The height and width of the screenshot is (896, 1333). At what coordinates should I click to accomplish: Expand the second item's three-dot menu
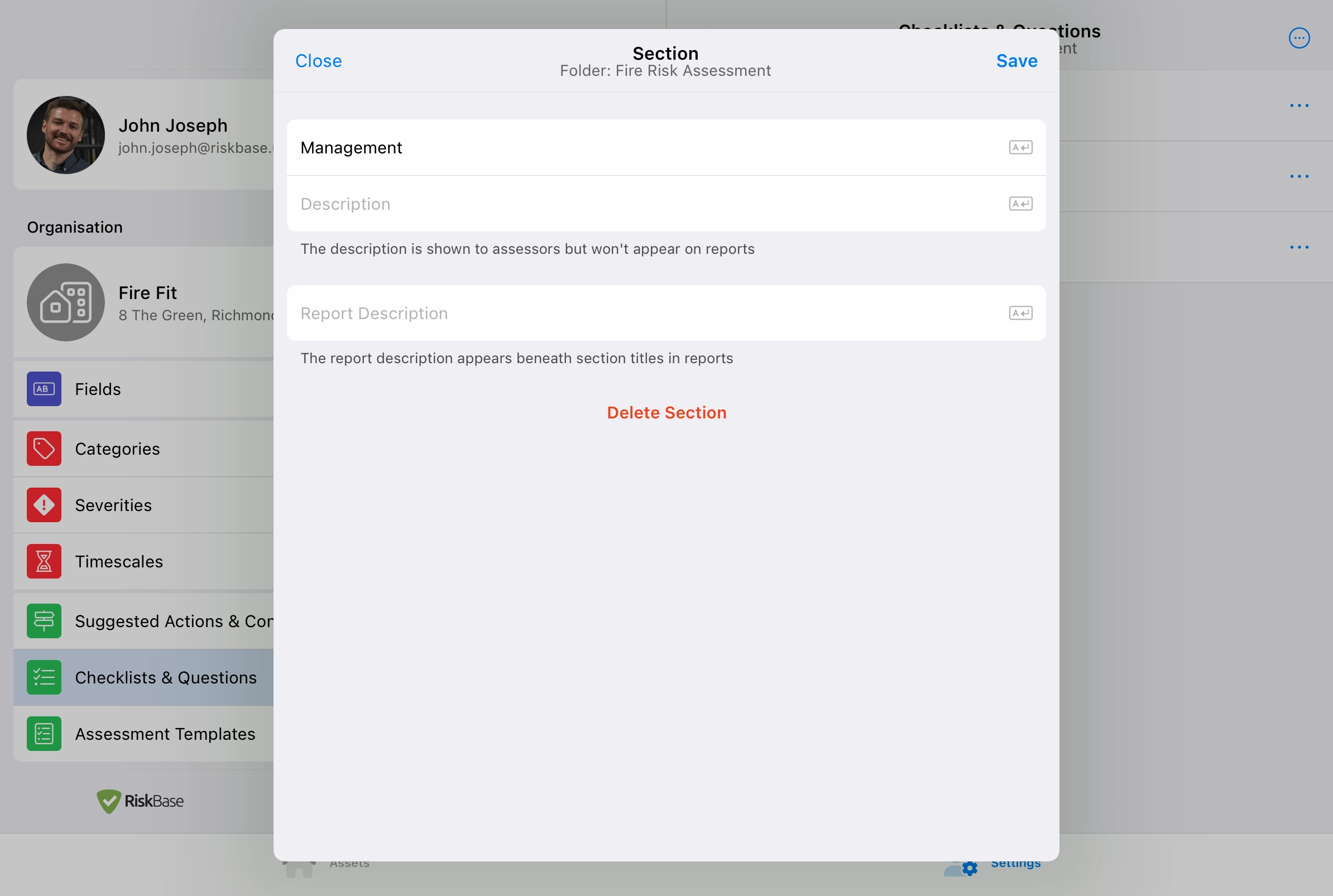(x=1299, y=176)
